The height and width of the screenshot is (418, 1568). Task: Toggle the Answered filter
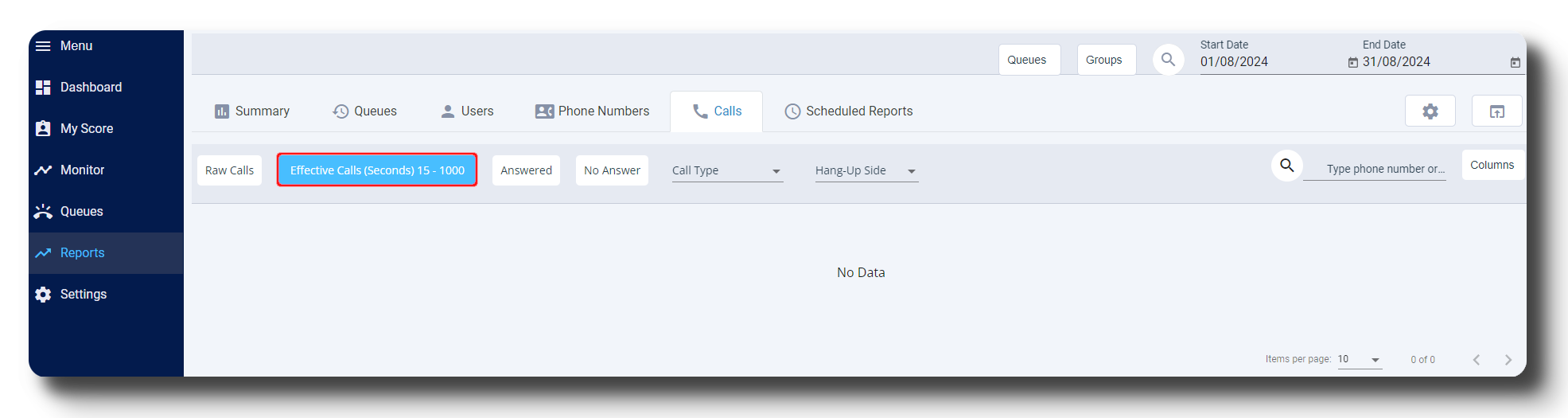[526, 170]
